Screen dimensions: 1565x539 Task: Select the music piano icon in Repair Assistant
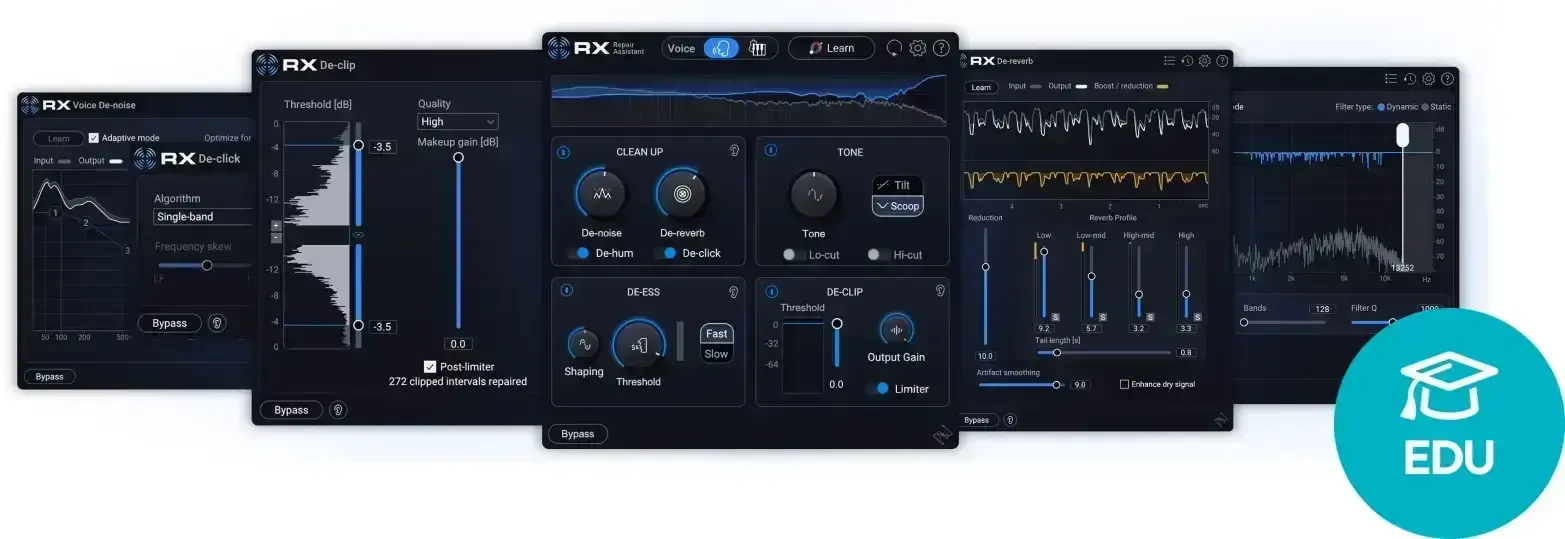pyautogui.click(x=758, y=48)
